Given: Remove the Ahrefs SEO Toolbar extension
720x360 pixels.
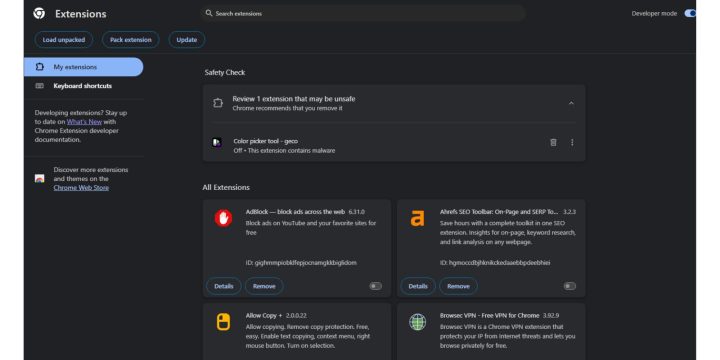Looking at the screenshot, I should tap(458, 286).
